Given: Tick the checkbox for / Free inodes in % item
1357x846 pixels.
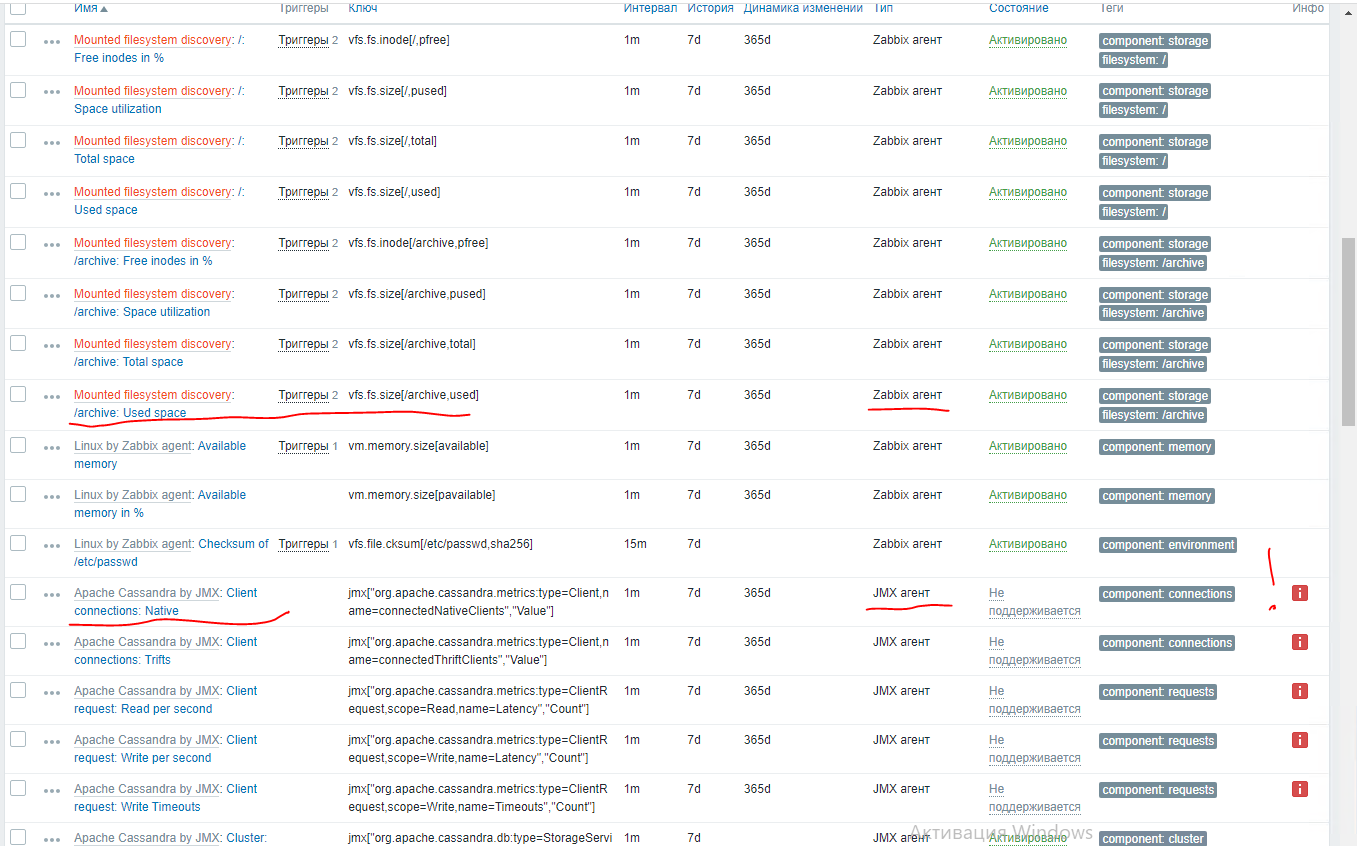Looking at the screenshot, I should tap(18, 39).
